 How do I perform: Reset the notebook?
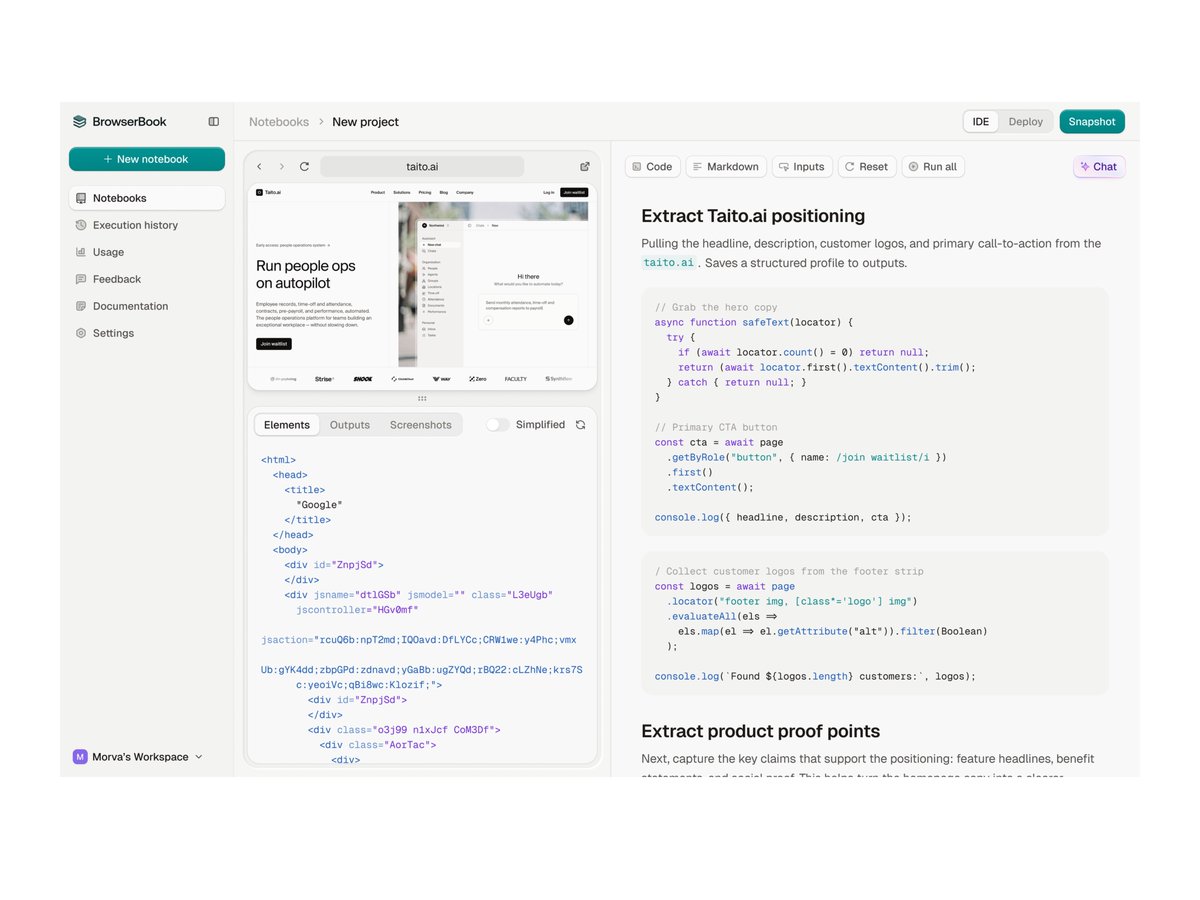pyautogui.click(x=865, y=167)
